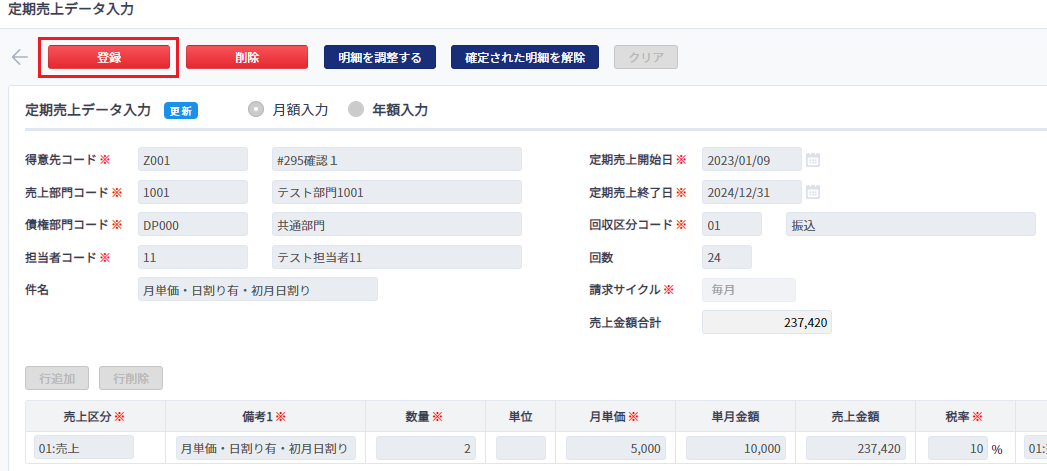Click the customer name field #295確認１
The height and width of the screenshot is (471, 1047).
(397, 159)
